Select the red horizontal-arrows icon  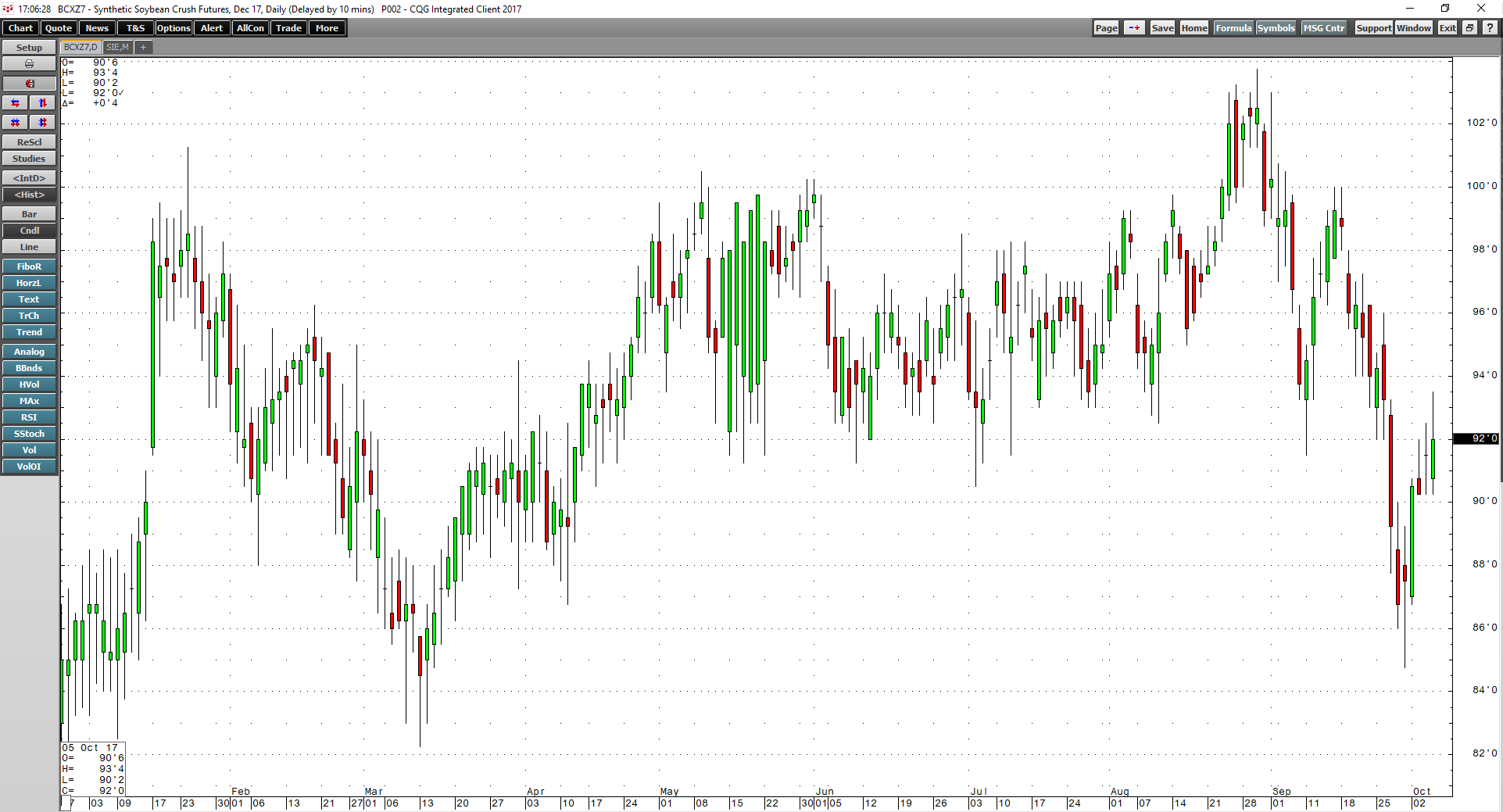click(15, 102)
